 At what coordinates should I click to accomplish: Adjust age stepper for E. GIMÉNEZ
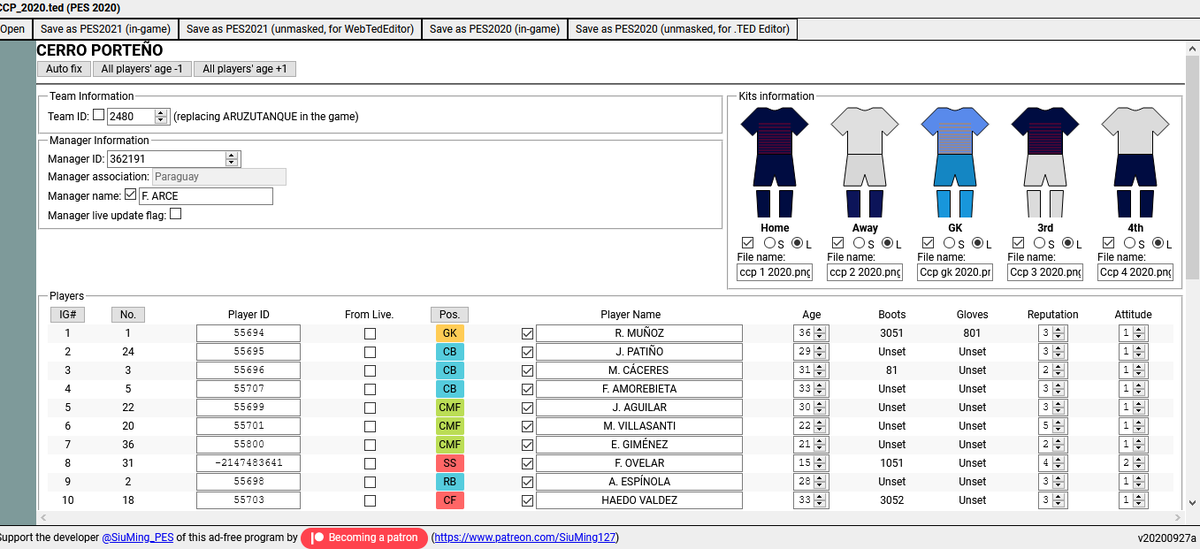820,444
